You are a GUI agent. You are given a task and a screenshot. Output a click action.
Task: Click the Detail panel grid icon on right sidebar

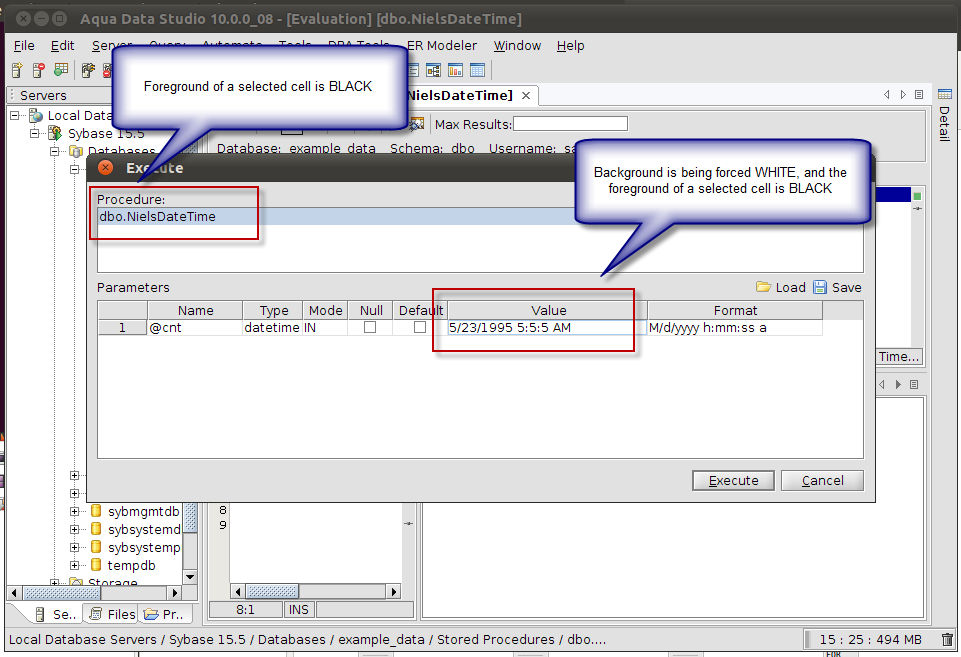pos(944,94)
